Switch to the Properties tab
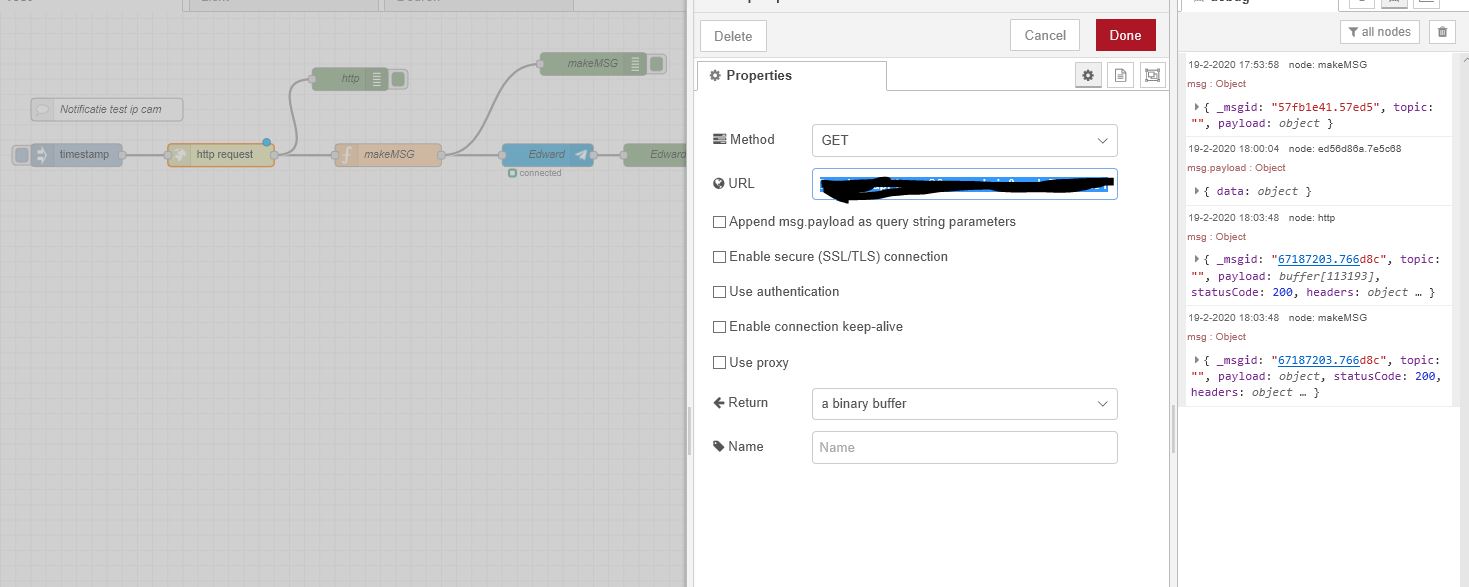 791,75
